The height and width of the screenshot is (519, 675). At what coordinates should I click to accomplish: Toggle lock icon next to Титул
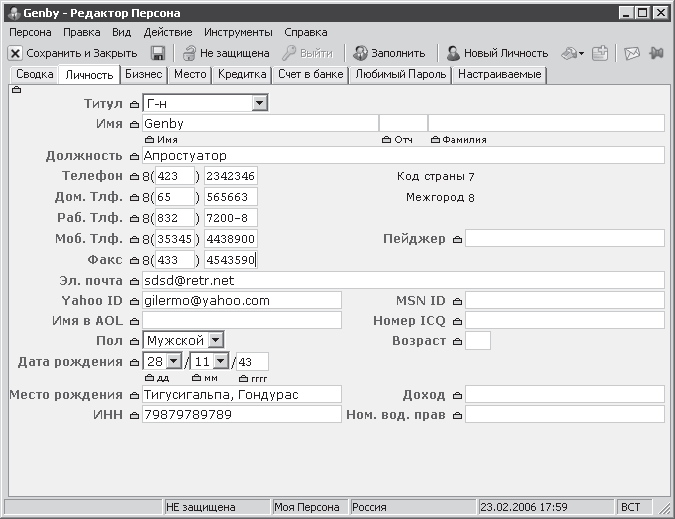point(134,104)
